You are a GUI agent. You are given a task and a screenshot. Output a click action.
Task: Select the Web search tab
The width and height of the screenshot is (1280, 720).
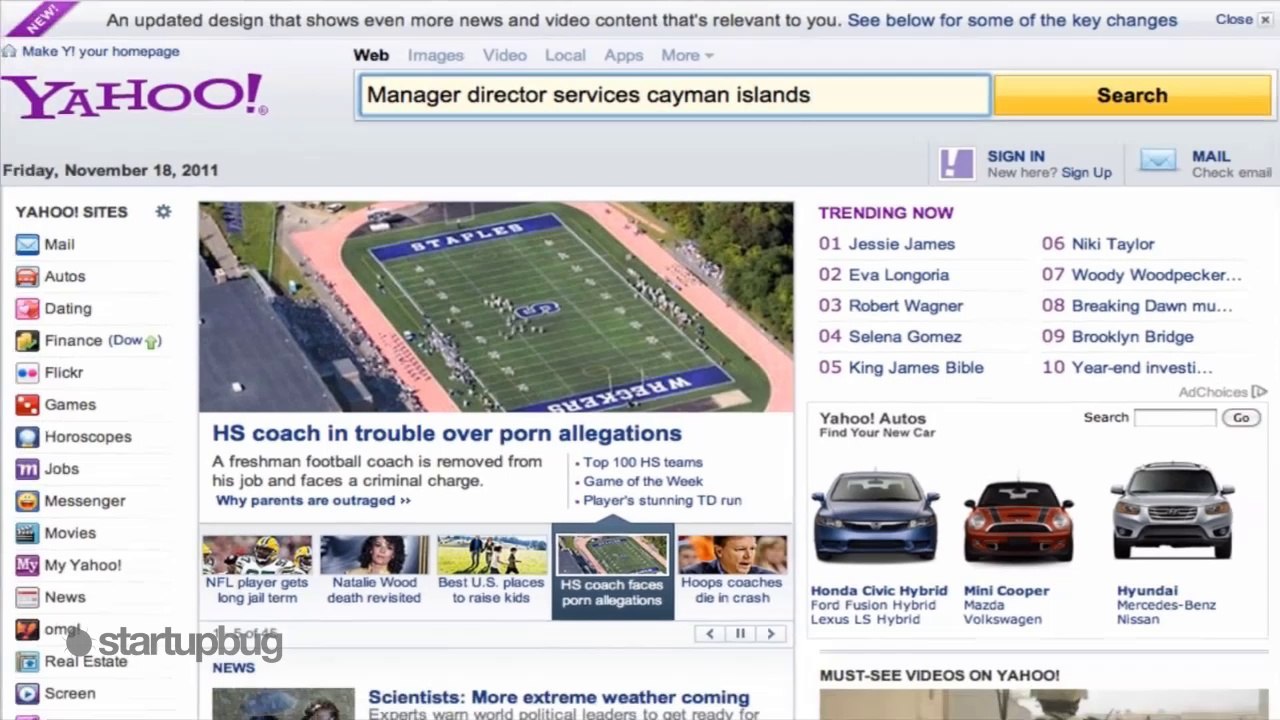point(371,55)
